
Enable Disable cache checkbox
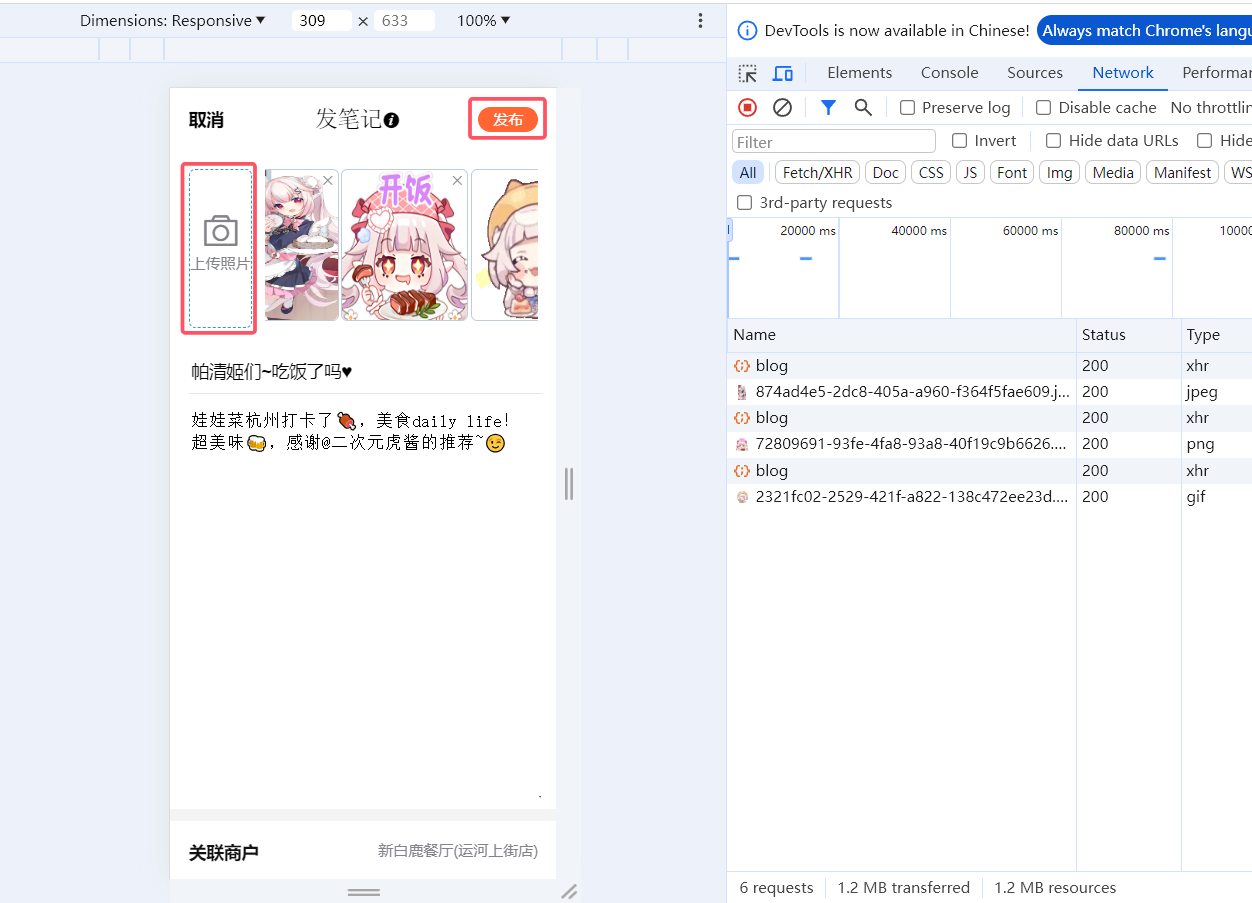(x=1043, y=107)
